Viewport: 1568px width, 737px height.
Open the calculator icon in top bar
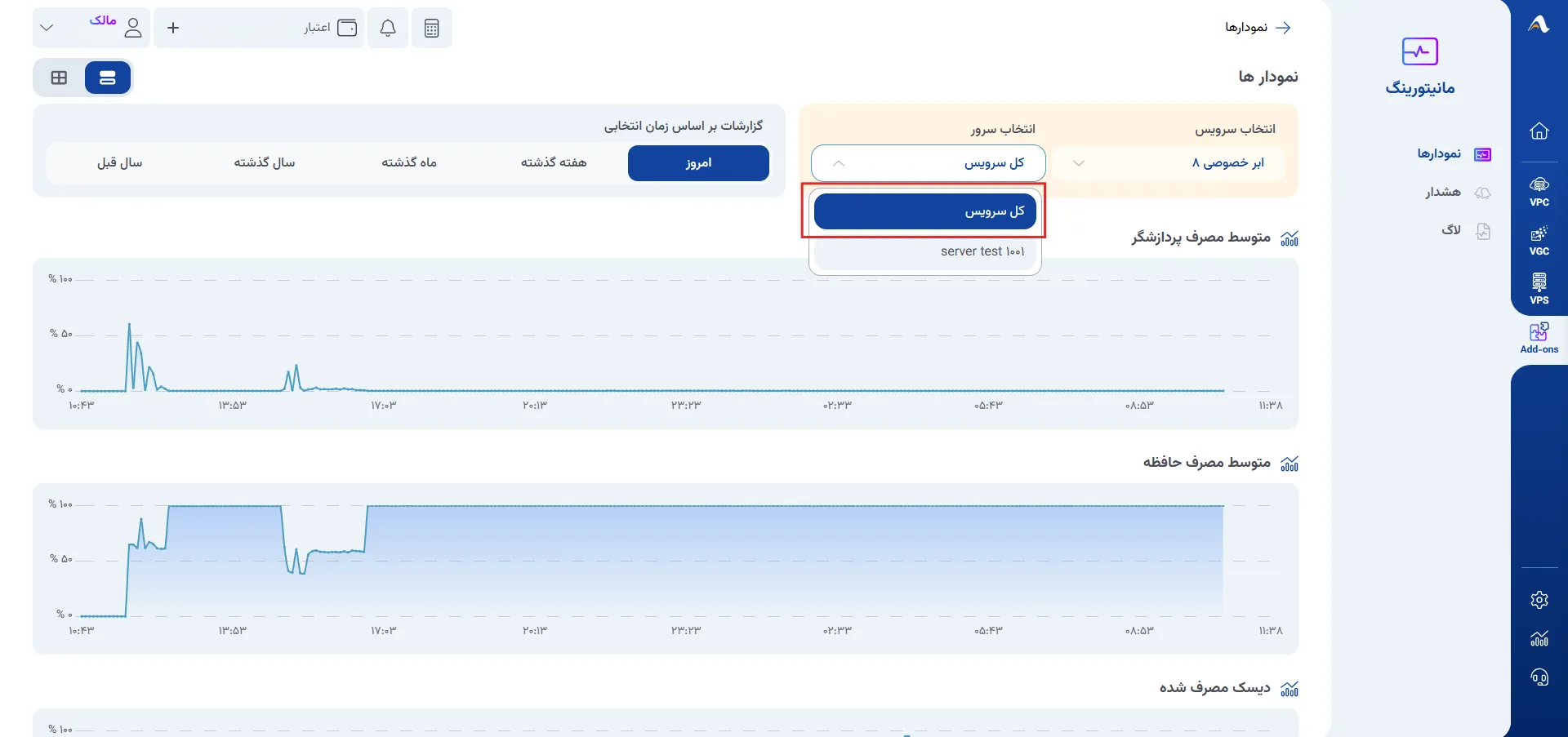(x=432, y=28)
